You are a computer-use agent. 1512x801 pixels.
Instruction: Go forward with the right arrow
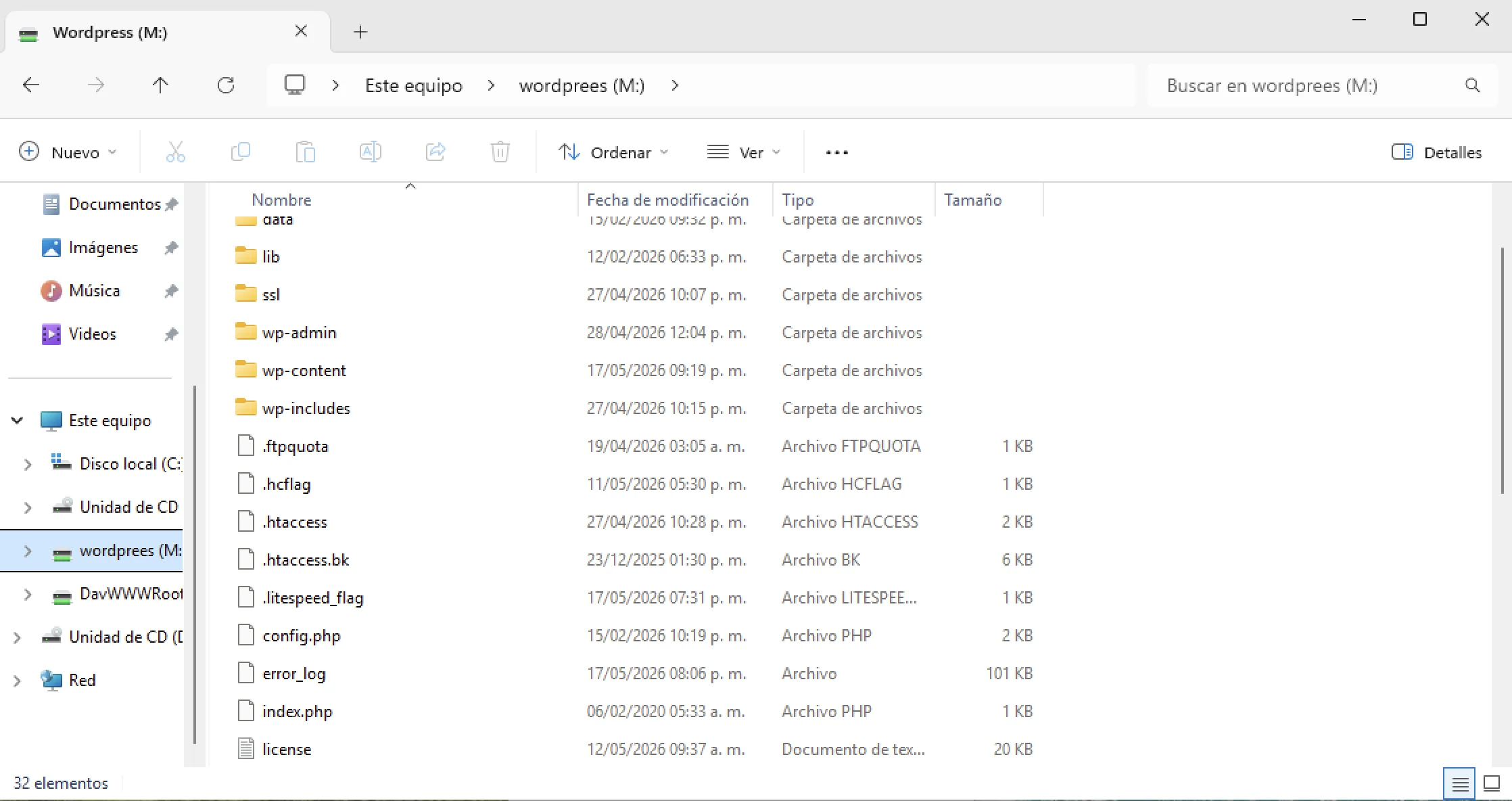click(96, 85)
